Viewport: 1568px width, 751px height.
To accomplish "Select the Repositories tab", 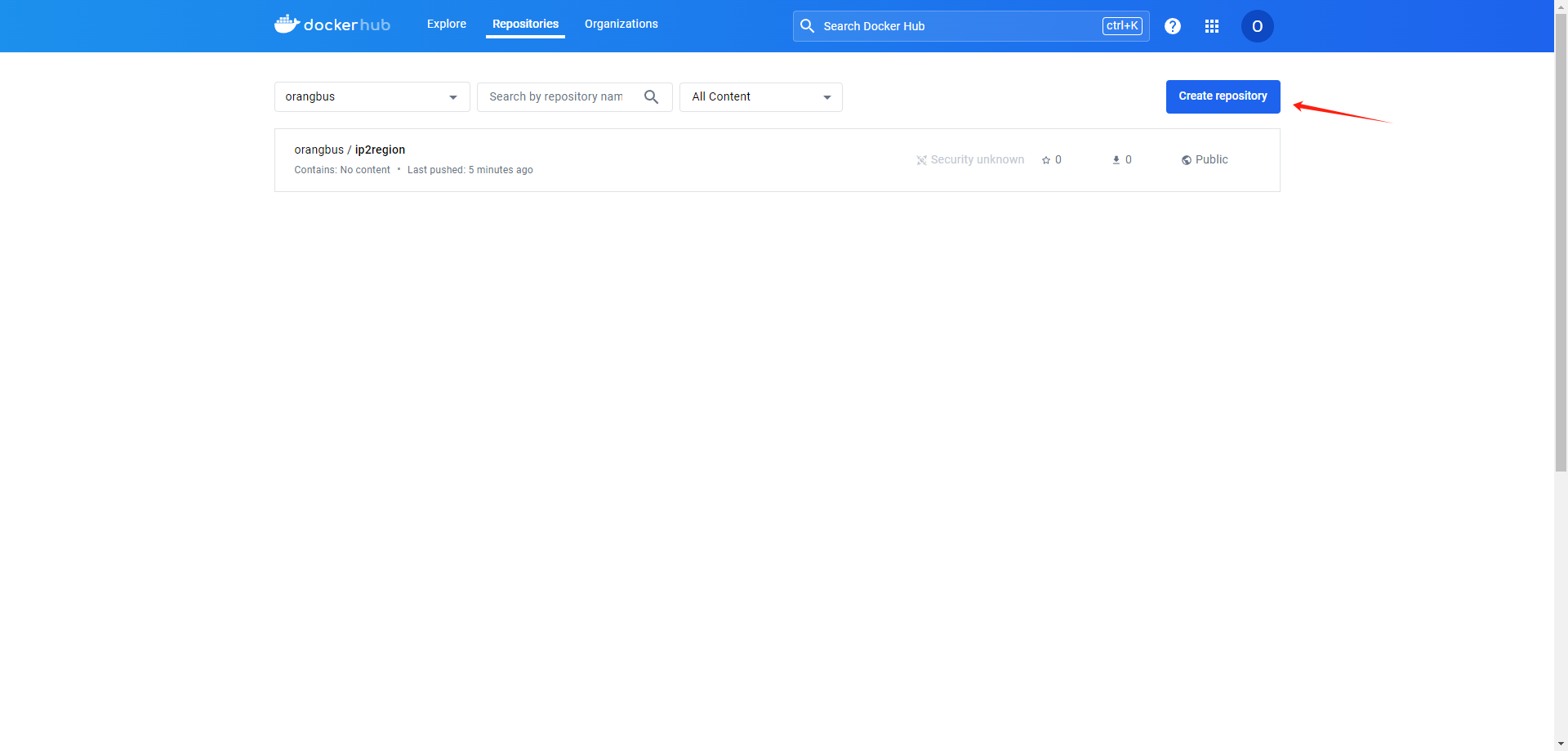I will [x=525, y=25].
